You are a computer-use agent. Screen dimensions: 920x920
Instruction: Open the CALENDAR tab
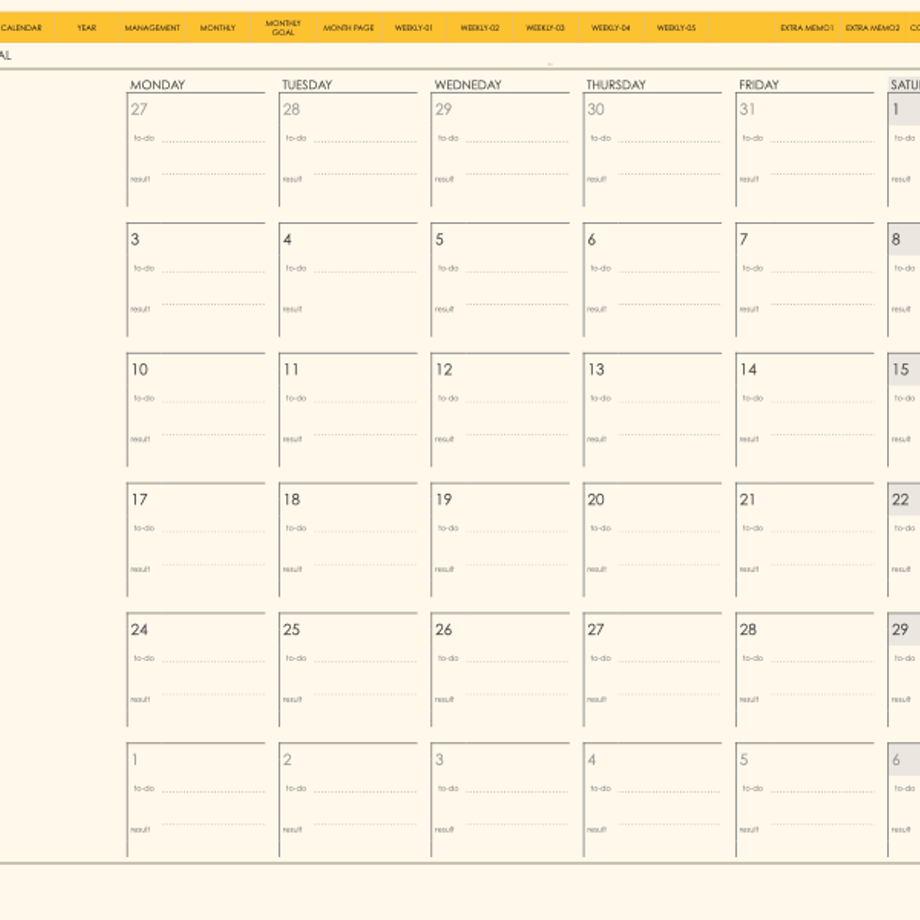click(21, 28)
